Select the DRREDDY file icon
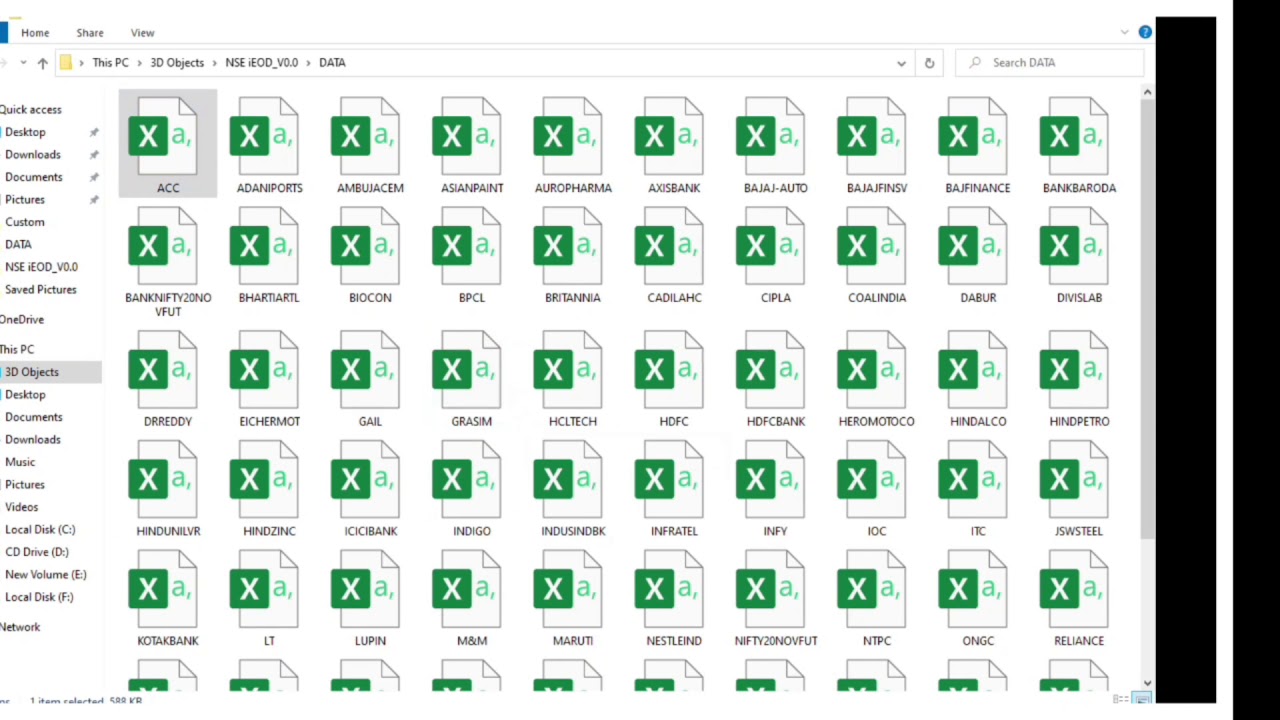1280x720 pixels. coord(161,370)
